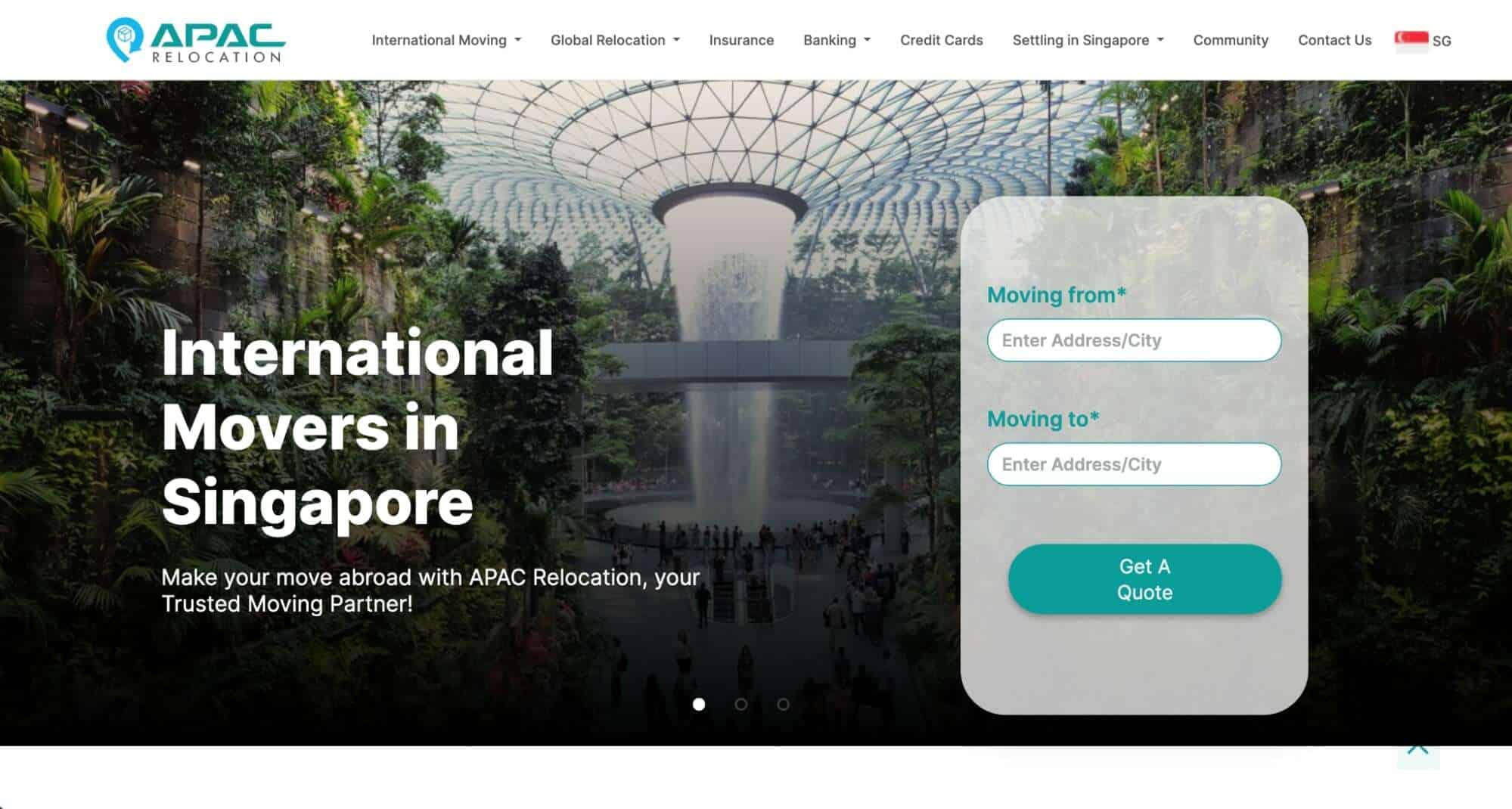Expand Settling in Singapore menu

click(x=1088, y=40)
